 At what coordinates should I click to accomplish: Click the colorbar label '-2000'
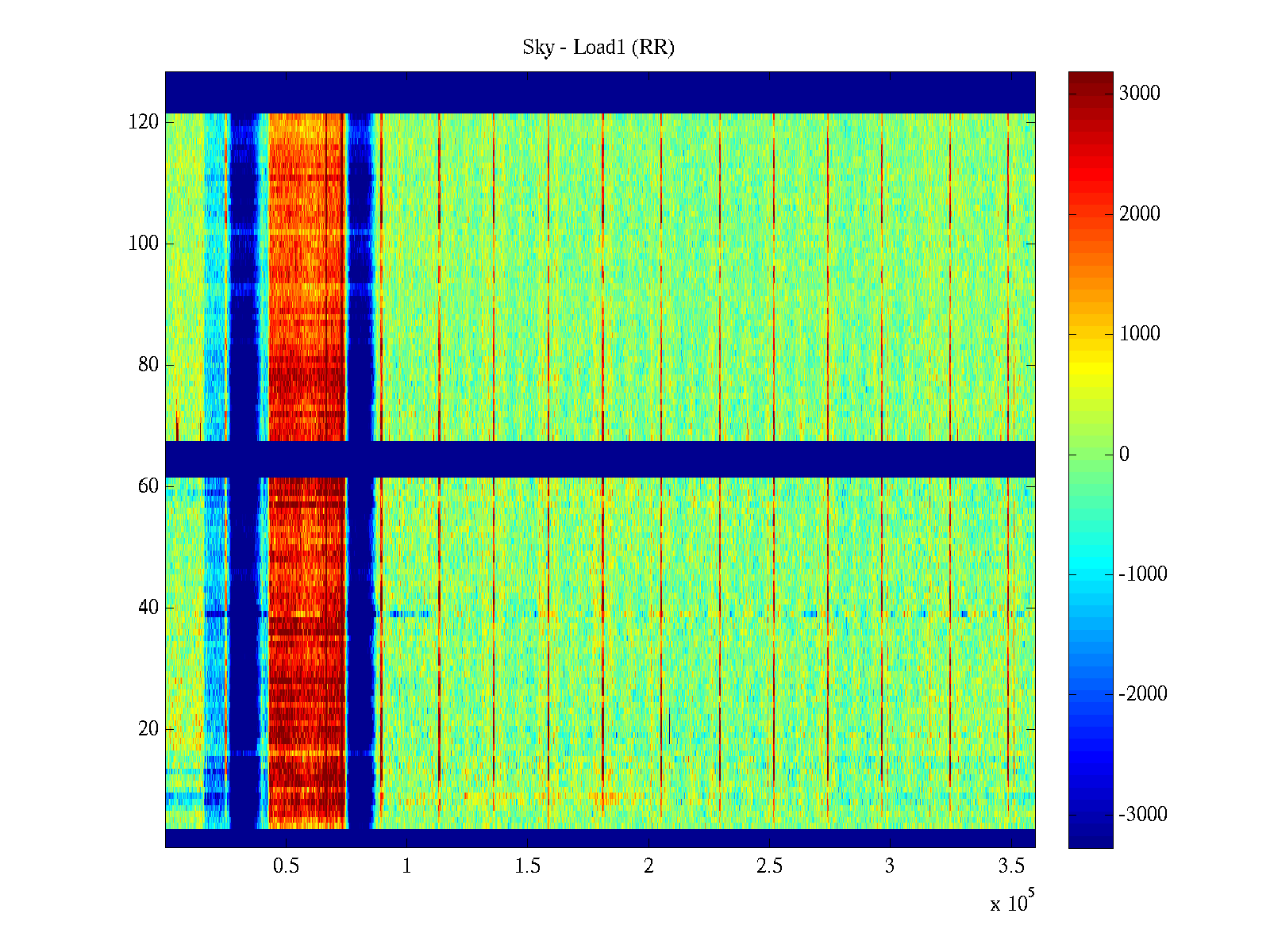pos(1142,694)
